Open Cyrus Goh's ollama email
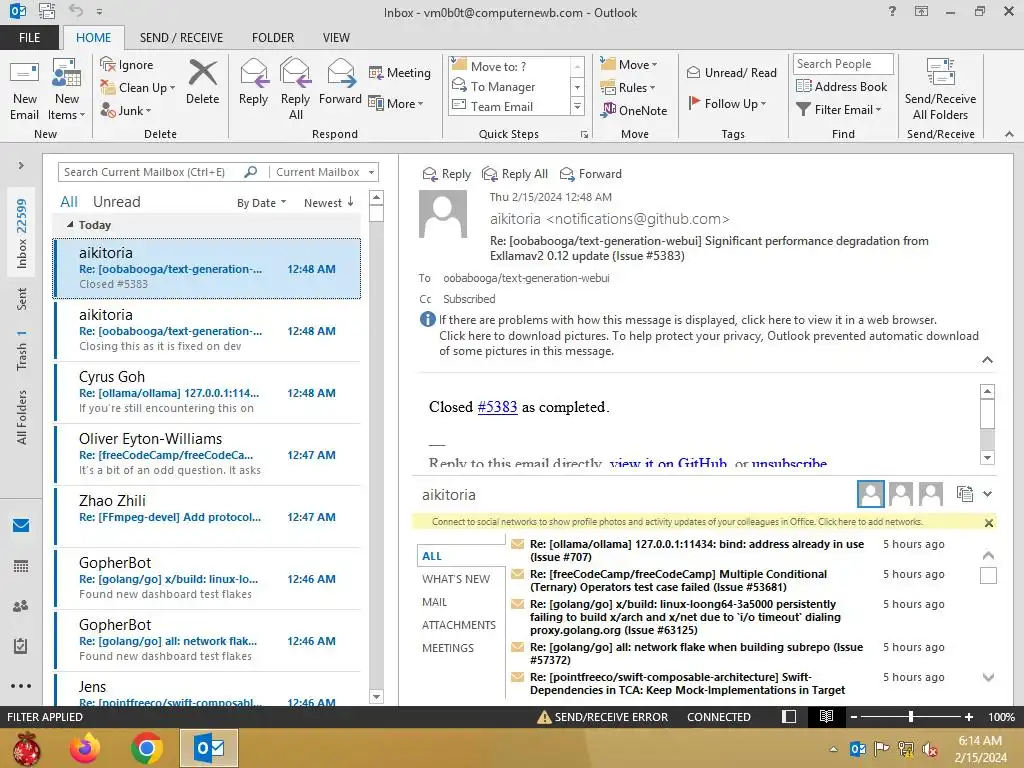The width and height of the screenshot is (1024, 768). pos(208,392)
